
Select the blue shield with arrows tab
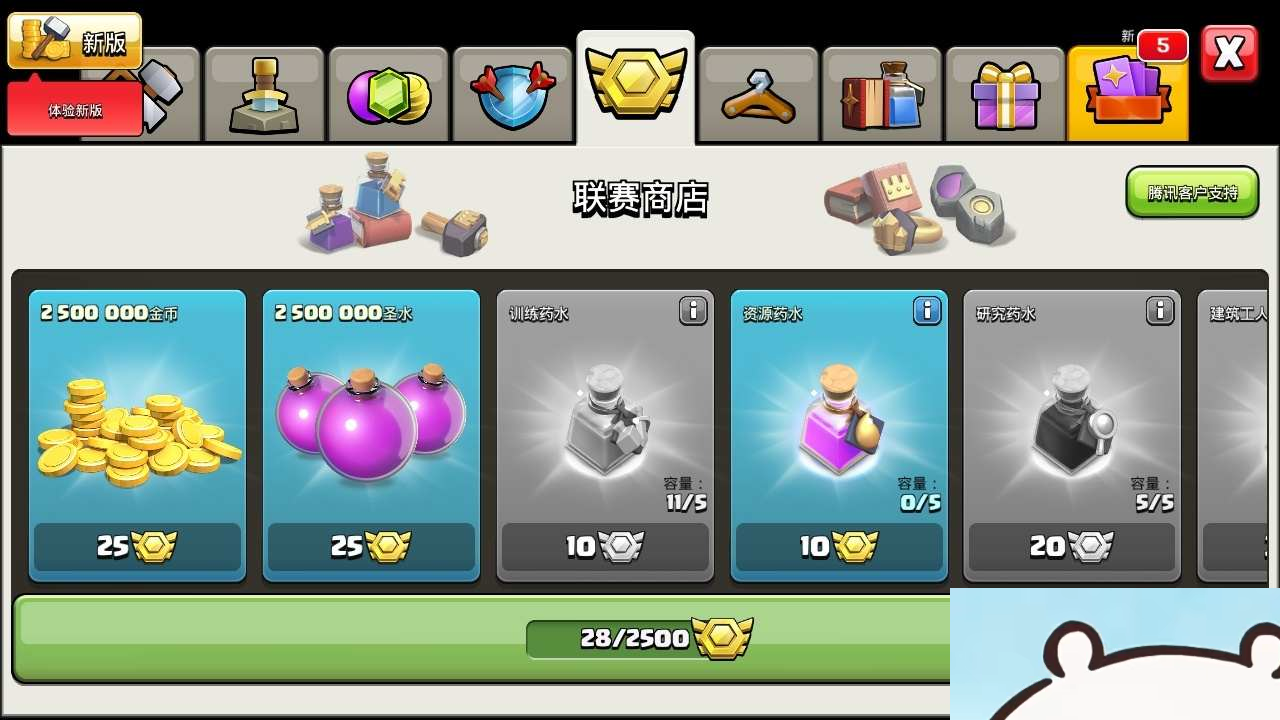512,95
